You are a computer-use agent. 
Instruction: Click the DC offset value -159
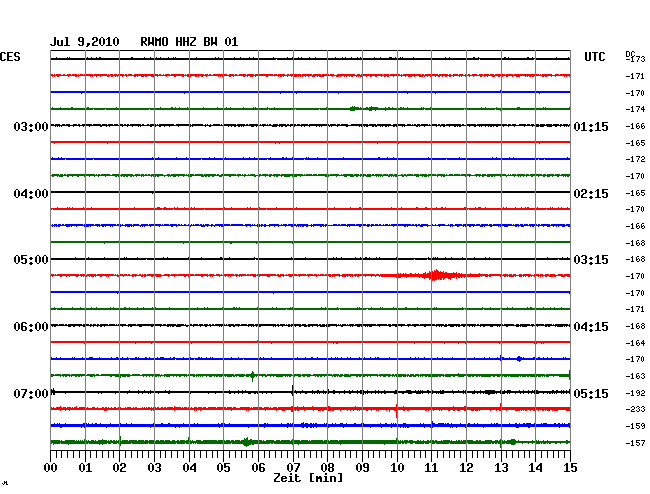(635, 426)
